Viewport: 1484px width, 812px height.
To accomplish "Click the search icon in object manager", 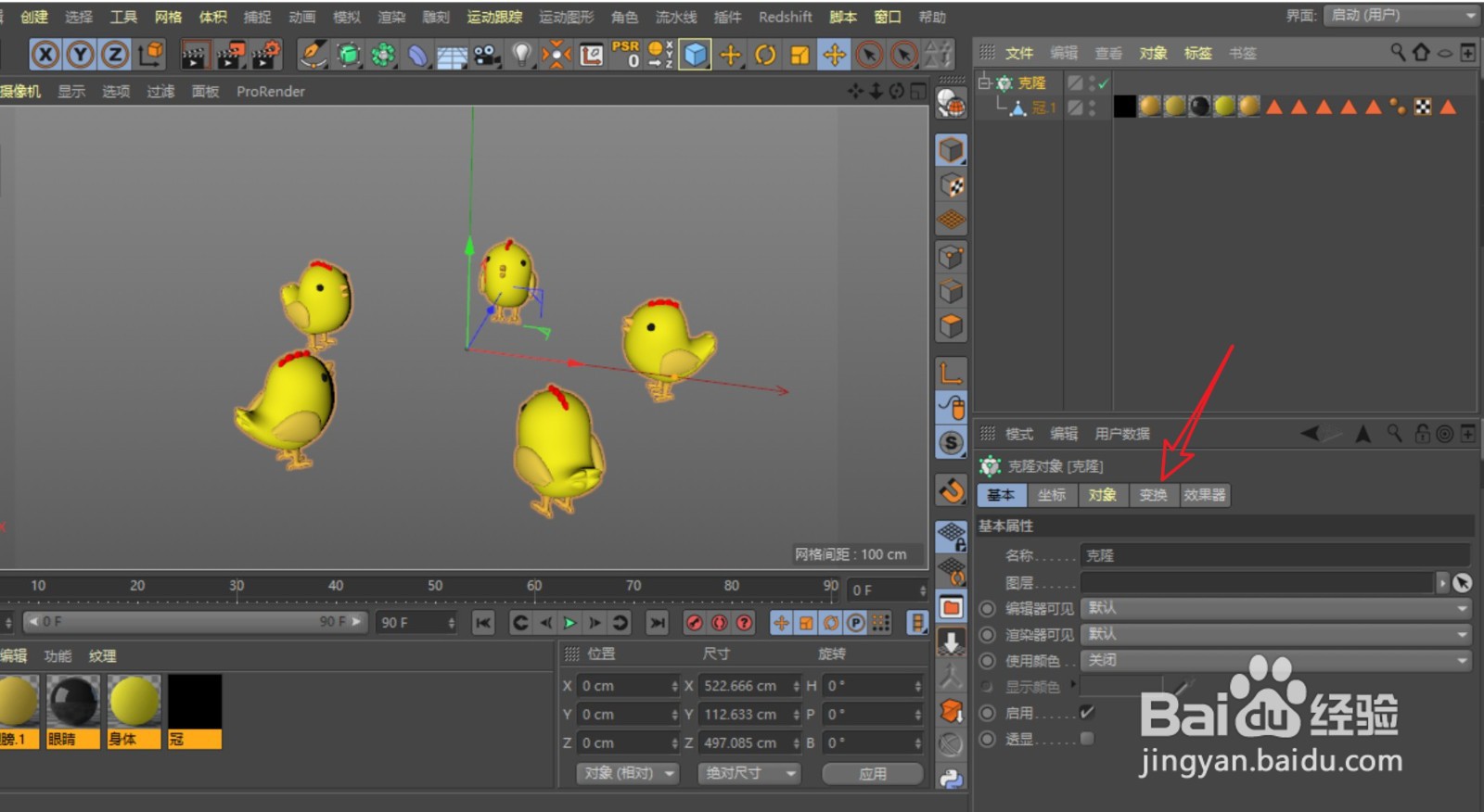I will click(x=1397, y=53).
